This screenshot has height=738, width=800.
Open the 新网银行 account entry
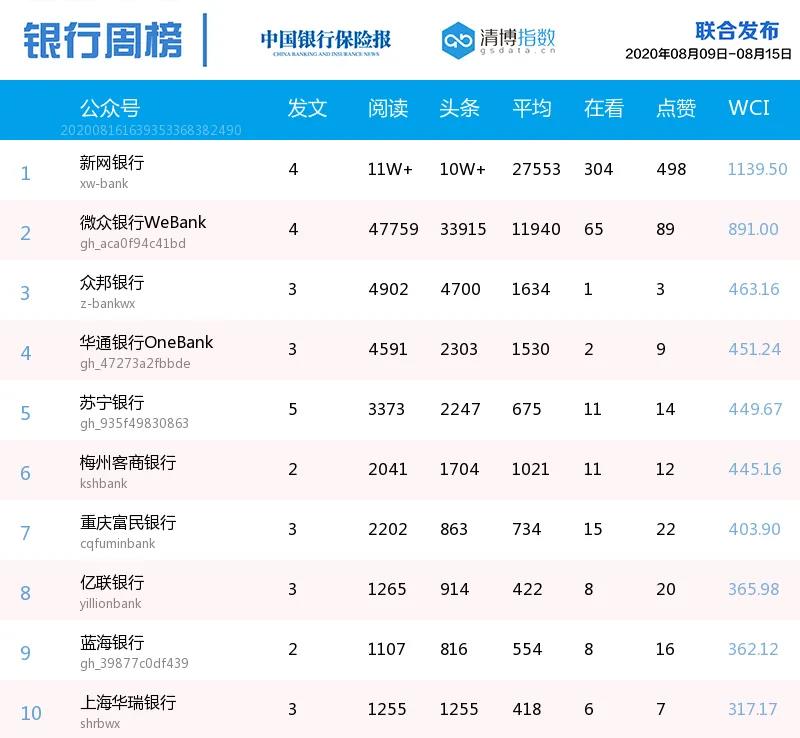112,162
